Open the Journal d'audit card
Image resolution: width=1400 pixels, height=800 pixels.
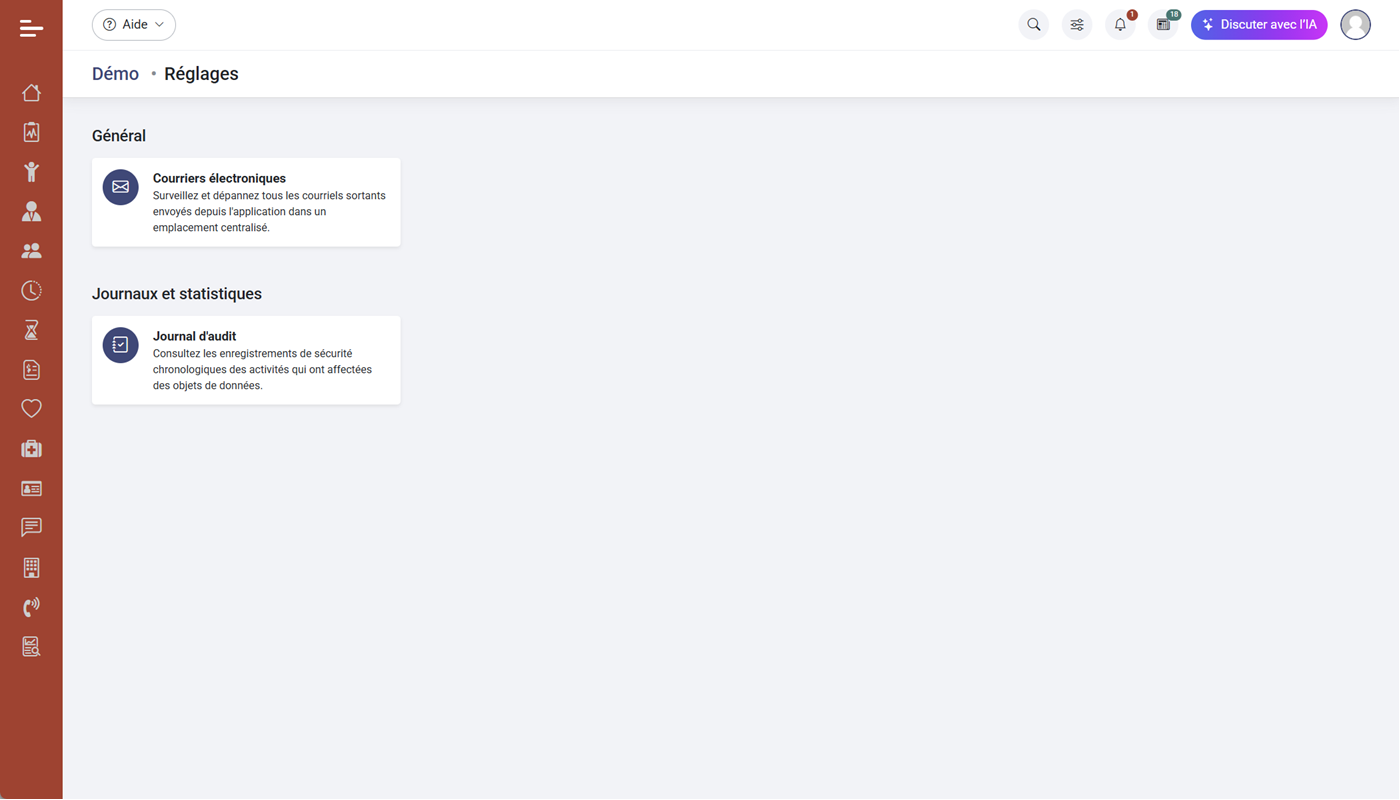point(246,360)
